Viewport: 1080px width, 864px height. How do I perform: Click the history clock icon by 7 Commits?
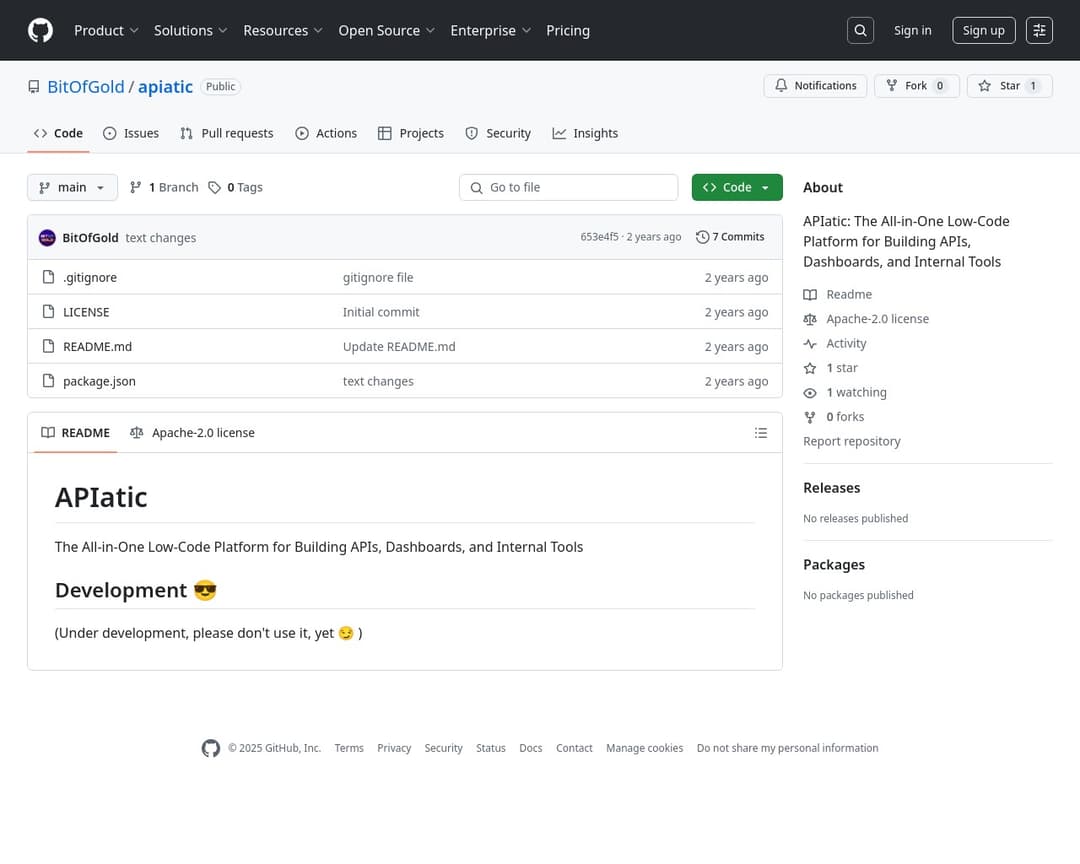coord(703,237)
